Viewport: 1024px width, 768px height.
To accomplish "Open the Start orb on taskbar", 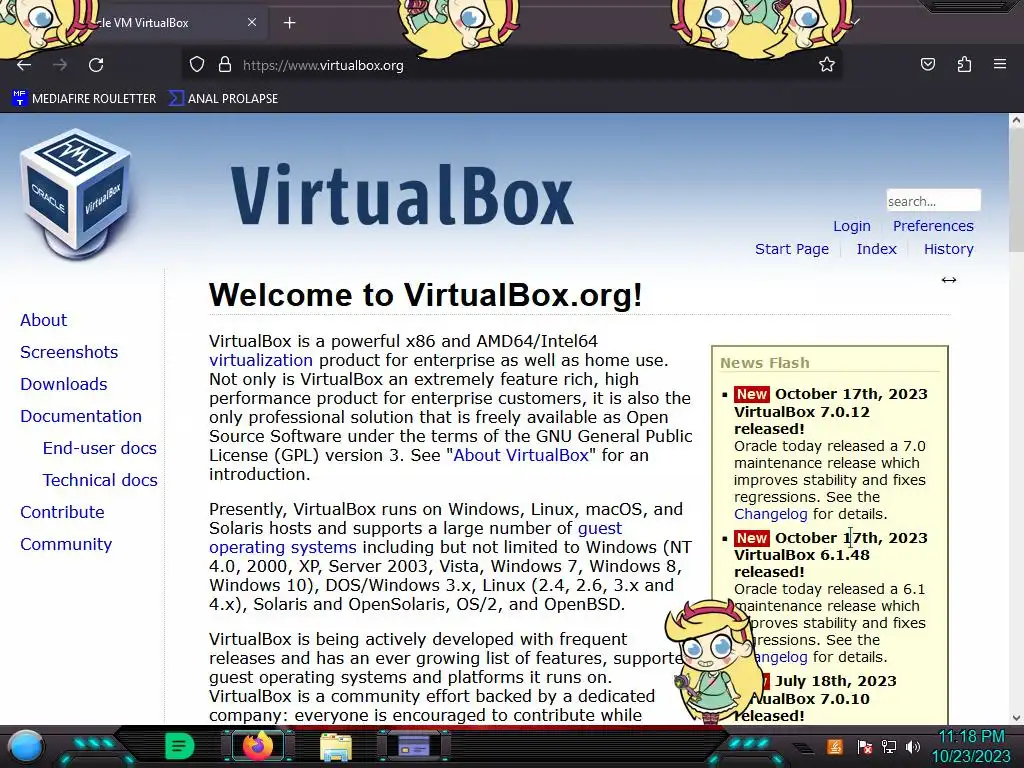I will 26,746.
